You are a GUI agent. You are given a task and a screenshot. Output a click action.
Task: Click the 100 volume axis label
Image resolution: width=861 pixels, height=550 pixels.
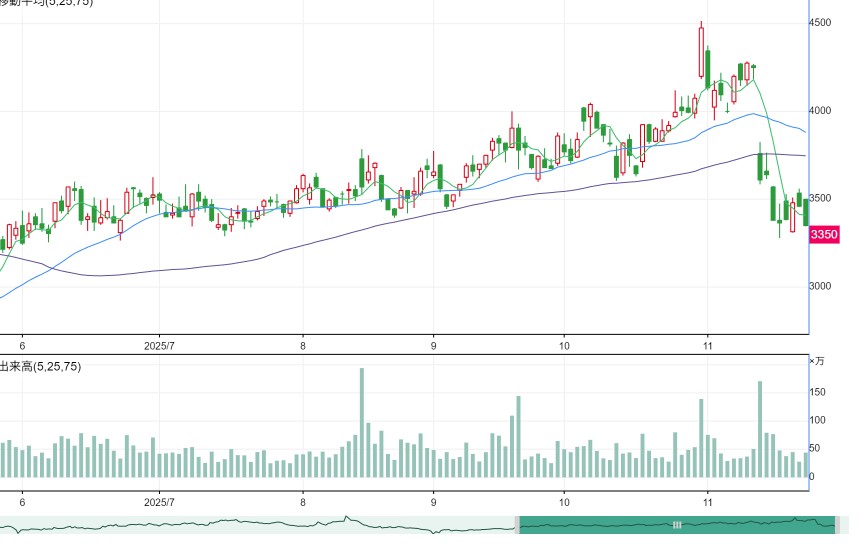pos(818,420)
